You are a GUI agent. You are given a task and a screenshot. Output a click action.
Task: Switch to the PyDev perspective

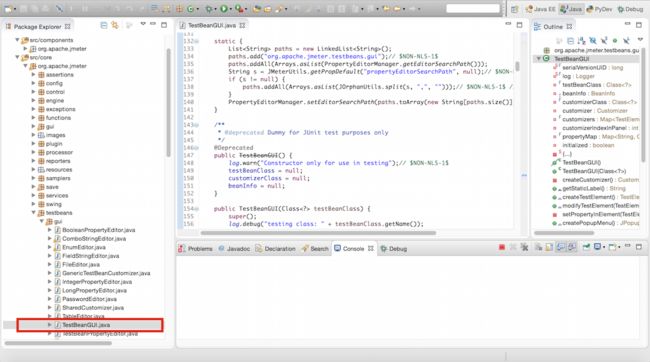599,9
